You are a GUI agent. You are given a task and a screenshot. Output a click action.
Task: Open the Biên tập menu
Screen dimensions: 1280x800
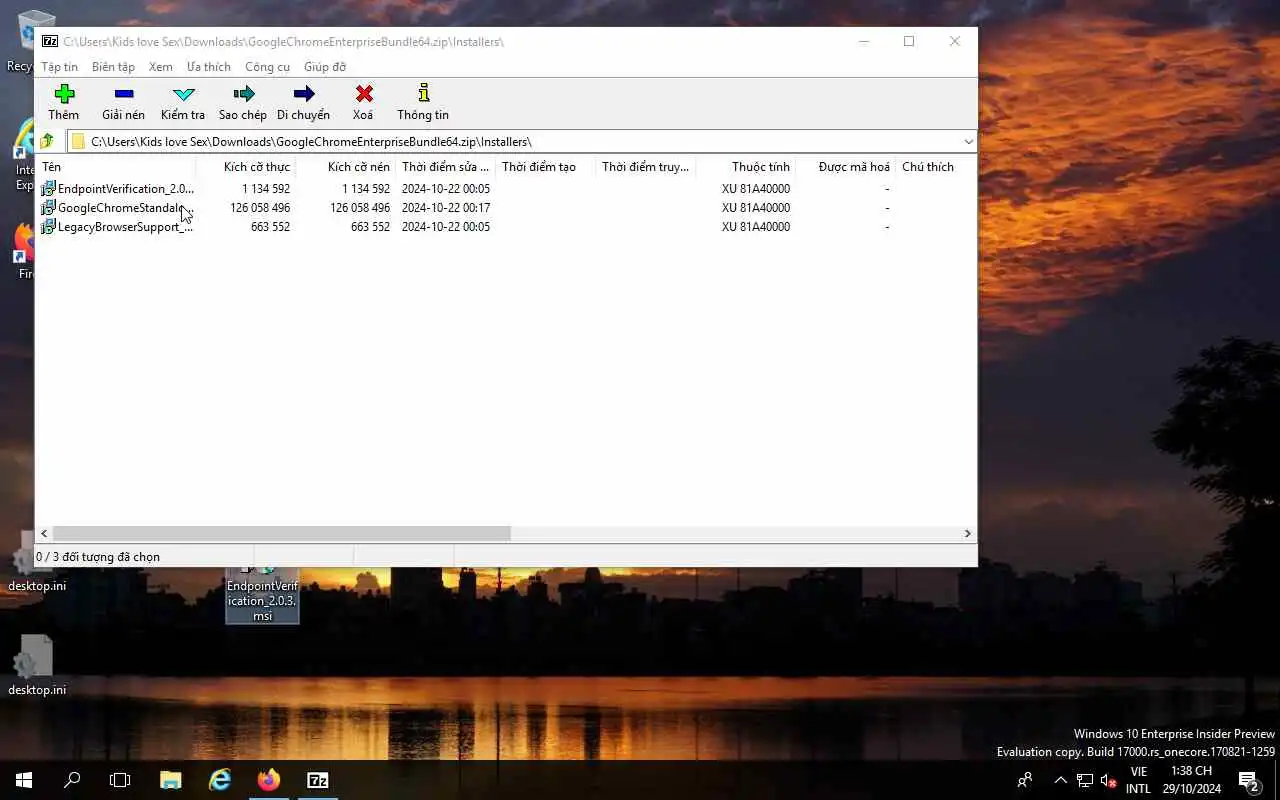(113, 67)
